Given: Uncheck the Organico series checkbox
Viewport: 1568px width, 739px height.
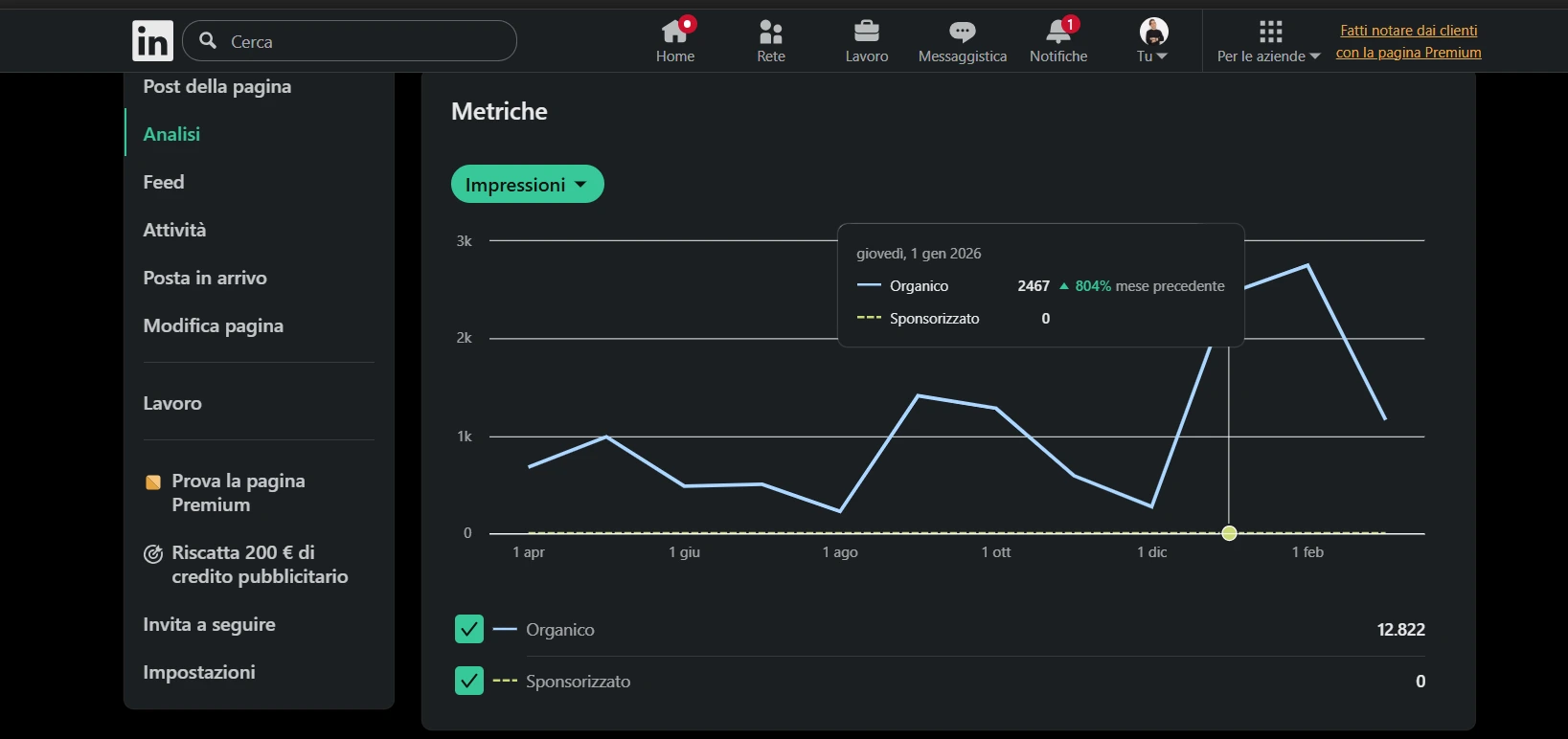Looking at the screenshot, I should click(468, 629).
